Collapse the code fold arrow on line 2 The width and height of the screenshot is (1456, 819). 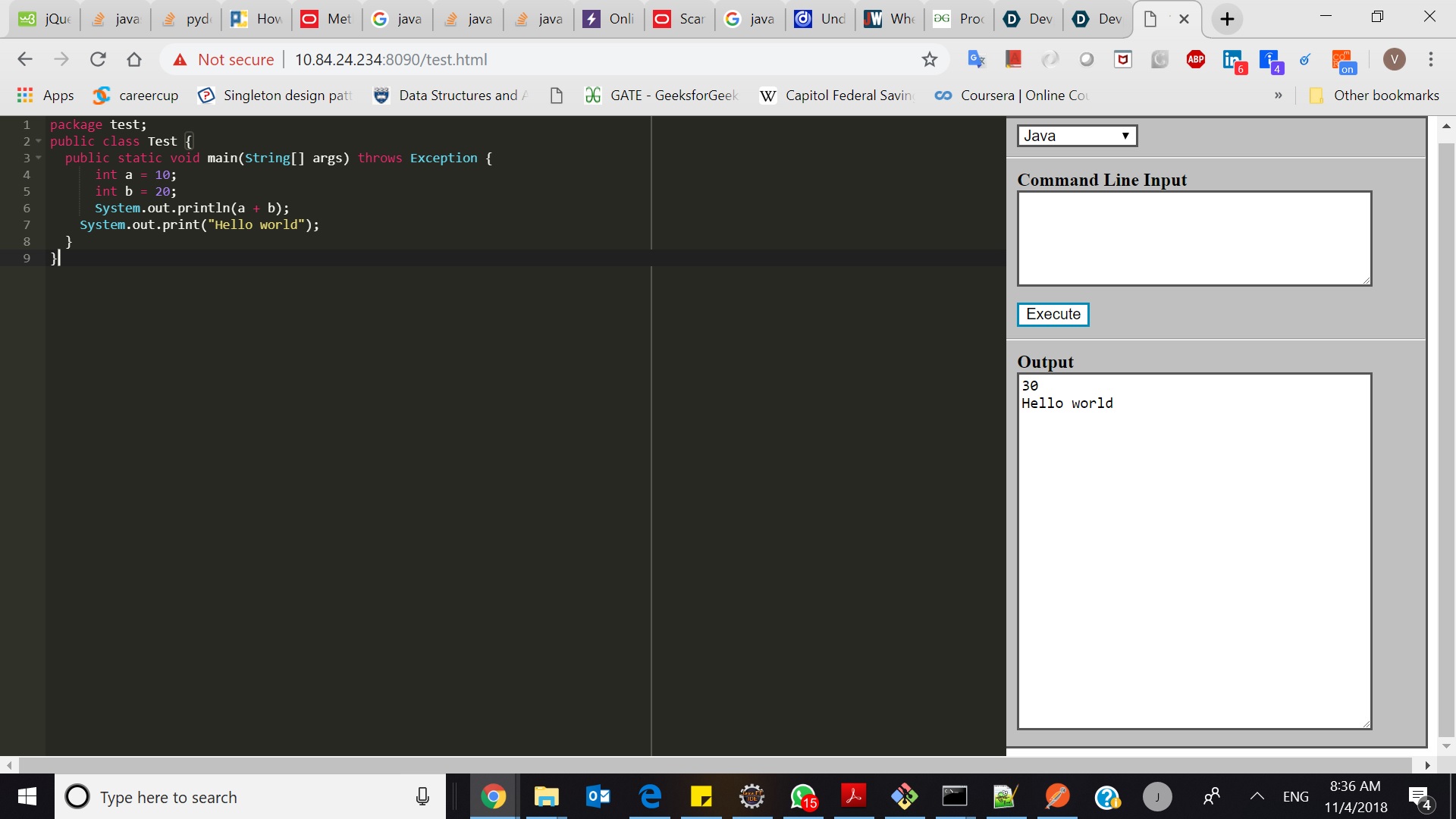click(39, 141)
